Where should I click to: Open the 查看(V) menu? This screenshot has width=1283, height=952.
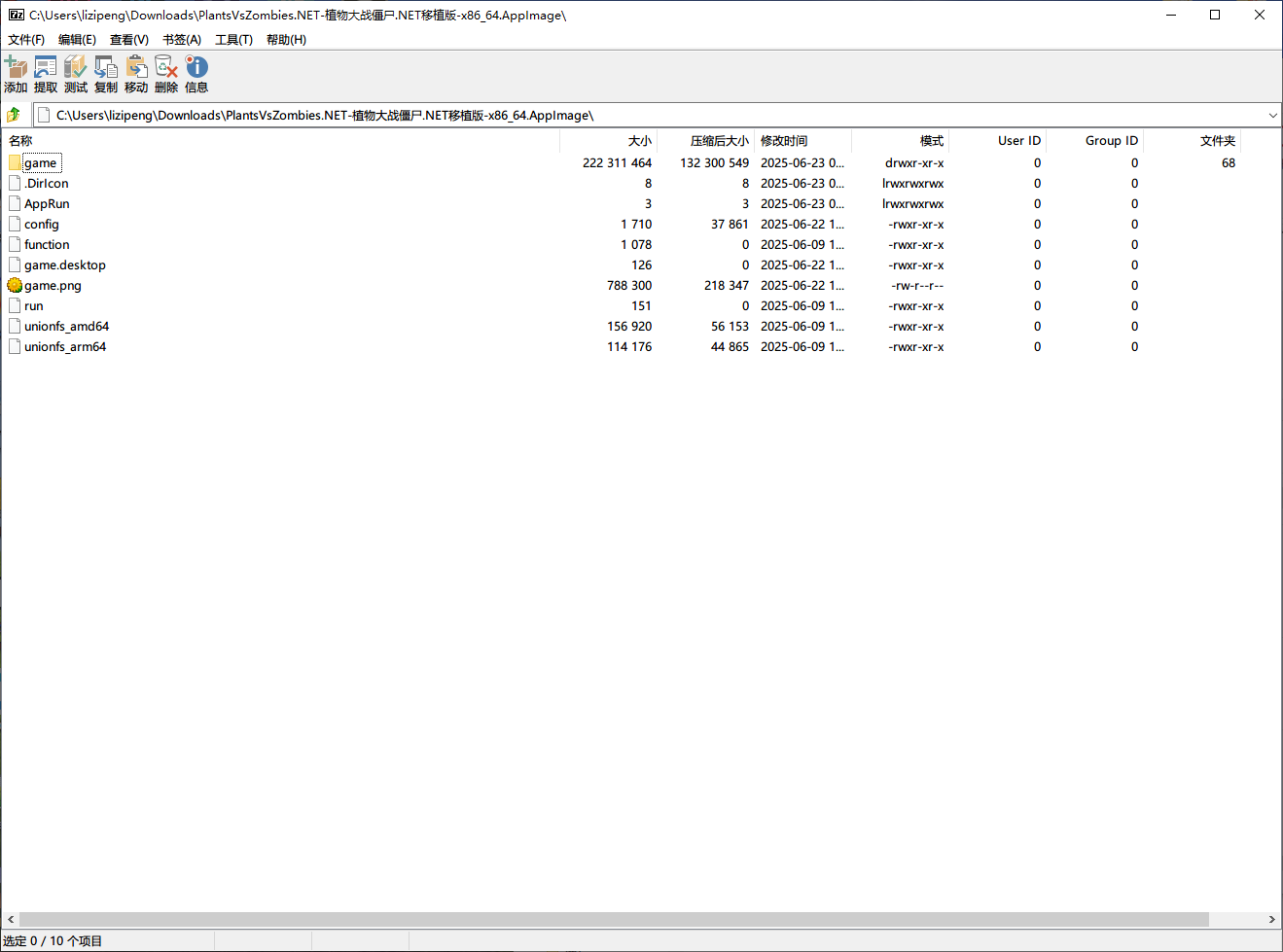[129, 40]
